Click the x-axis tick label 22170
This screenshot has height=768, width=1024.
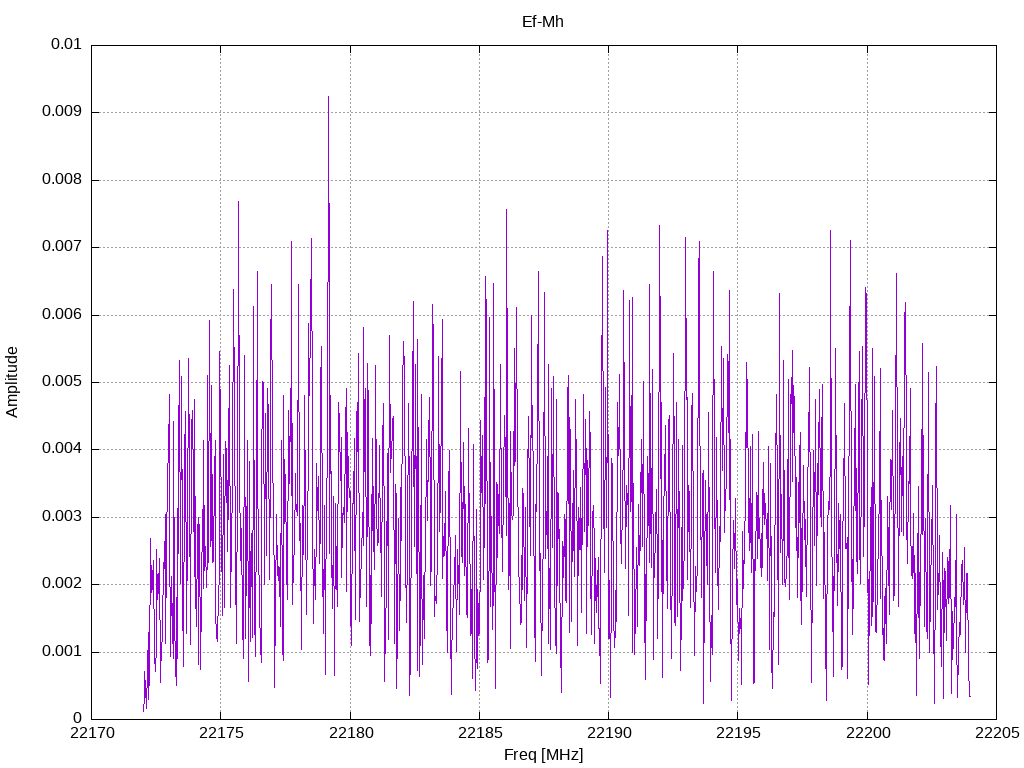[92, 733]
